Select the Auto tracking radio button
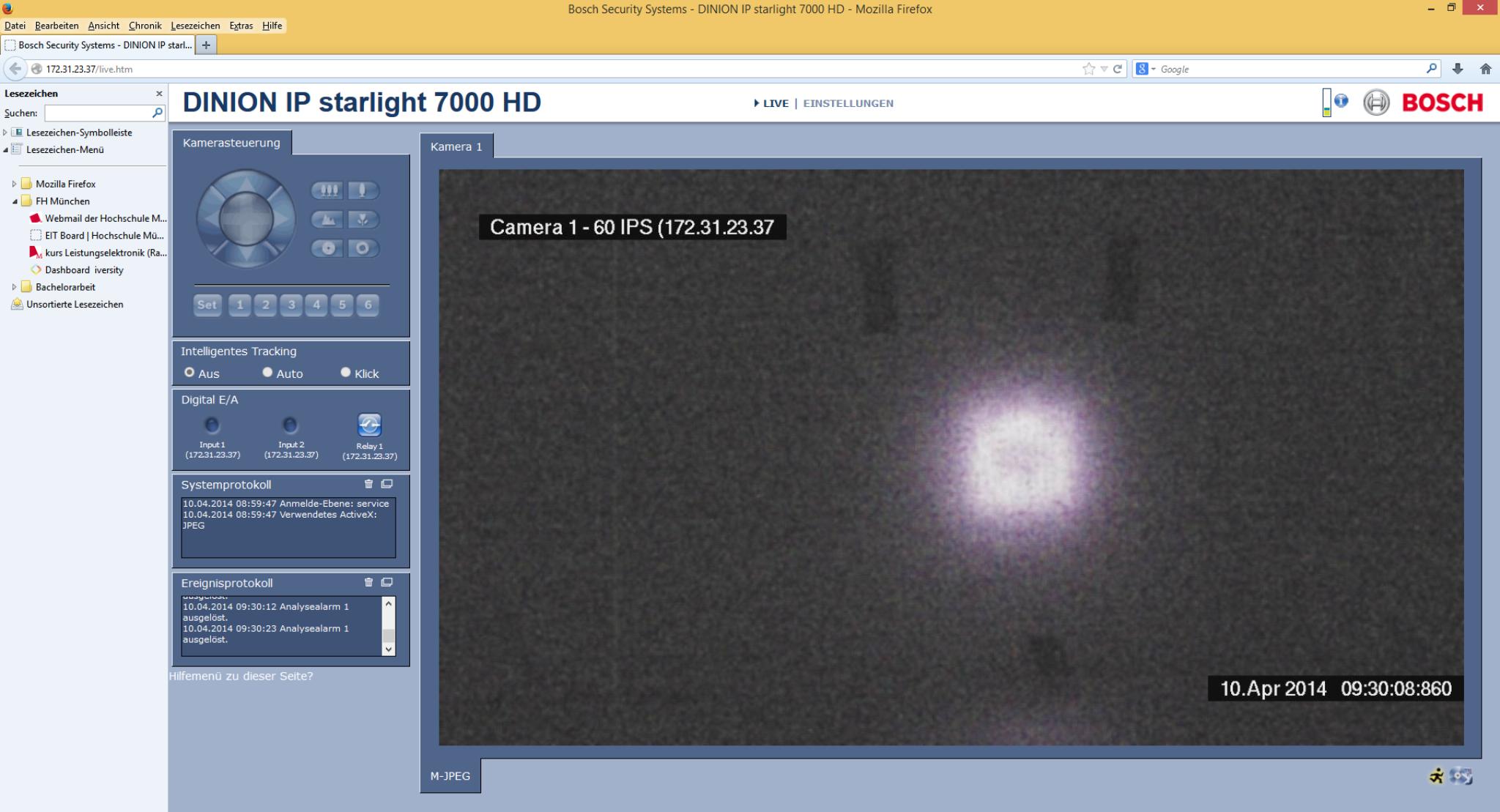 (267, 373)
